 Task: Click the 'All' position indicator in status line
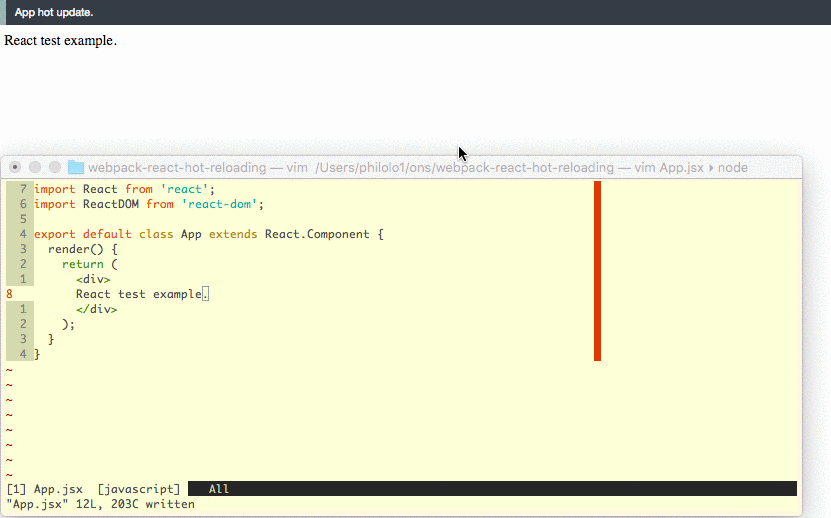[x=219, y=489]
